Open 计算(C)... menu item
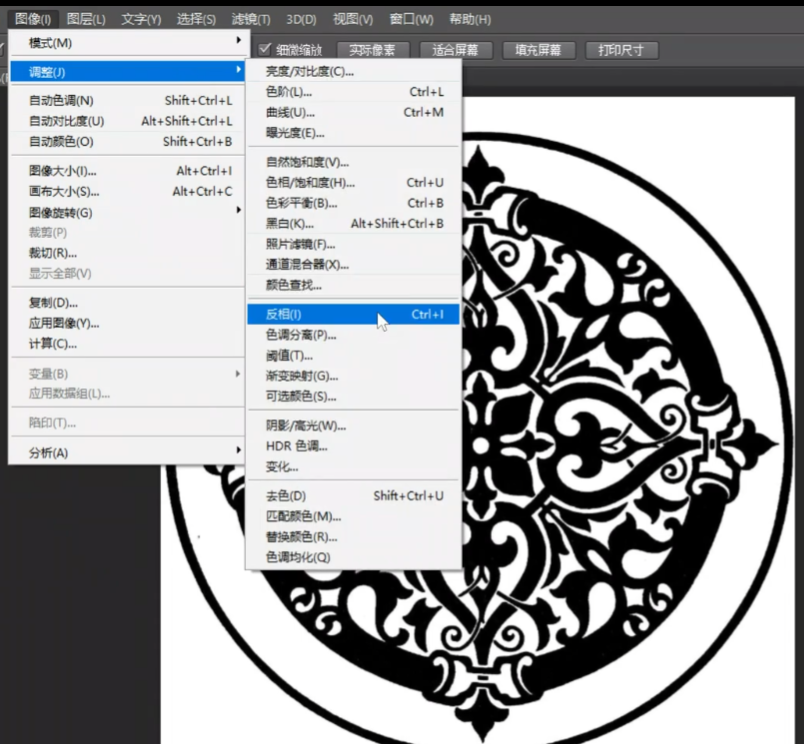The image size is (804, 744). 127,344
